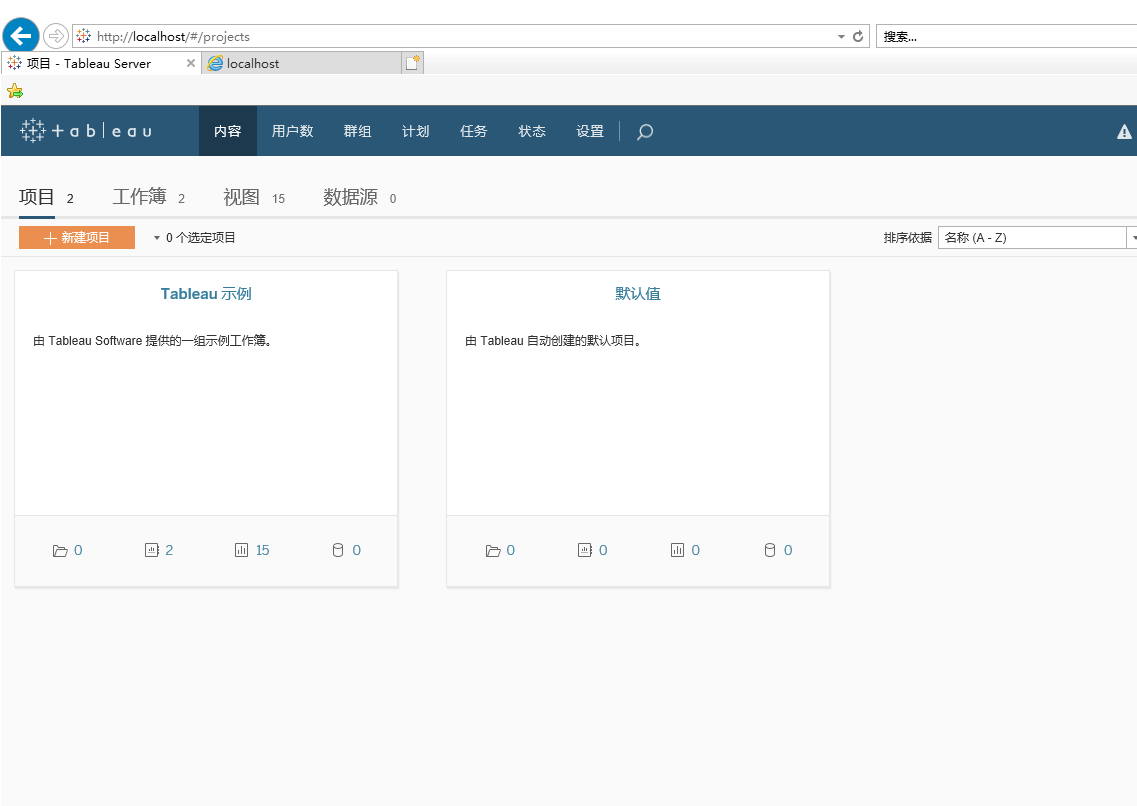Open the address bar history dropdown arrow
The height and width of the screenshot is (806, 1137).
point(840,36)
